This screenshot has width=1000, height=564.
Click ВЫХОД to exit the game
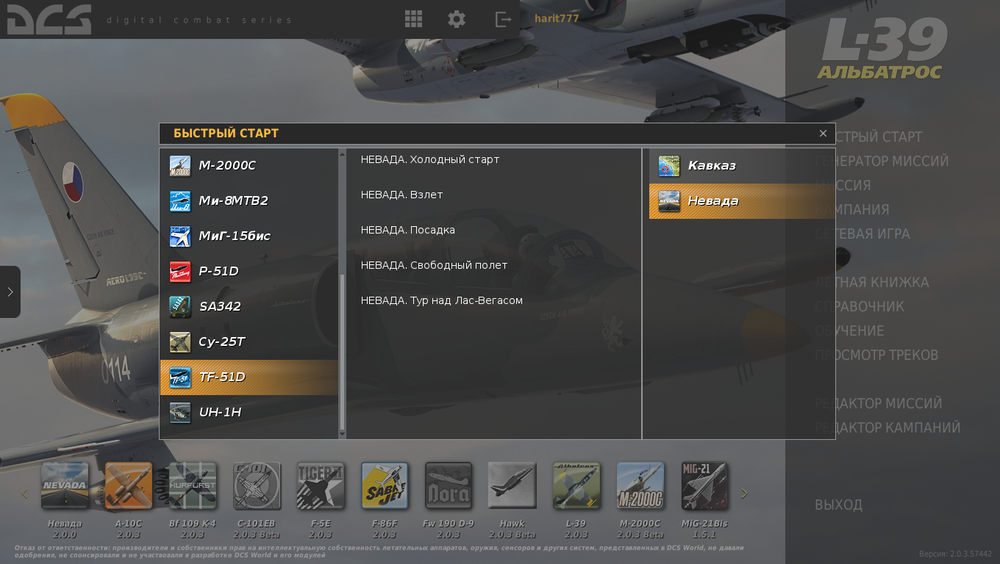point(839,505)
